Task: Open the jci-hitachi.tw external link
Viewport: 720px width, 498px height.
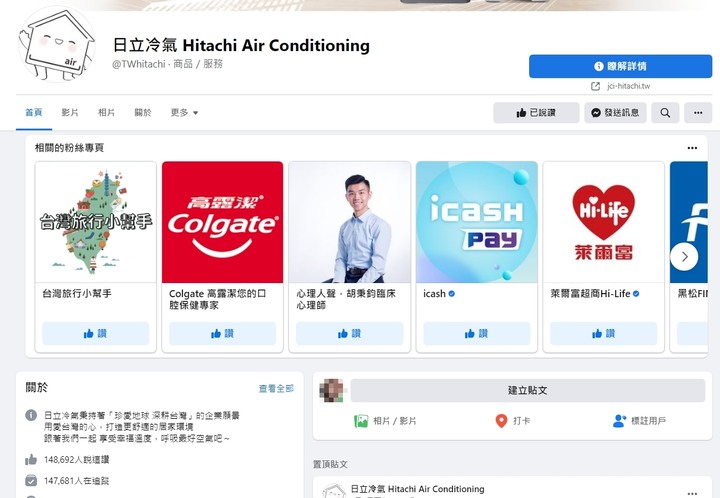Action: point(628,86)
